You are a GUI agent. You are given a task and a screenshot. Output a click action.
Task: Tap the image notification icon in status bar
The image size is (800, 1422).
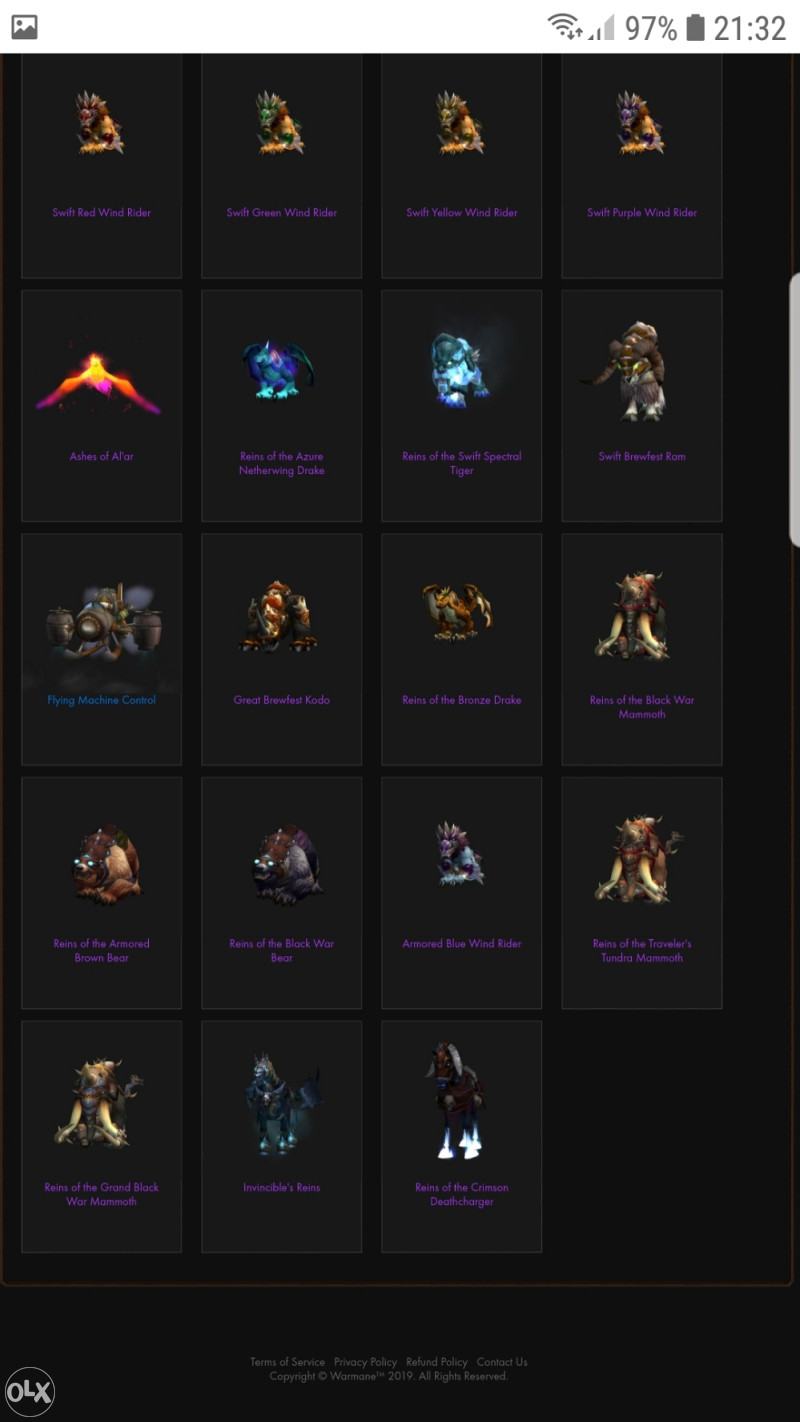point(24,27)
